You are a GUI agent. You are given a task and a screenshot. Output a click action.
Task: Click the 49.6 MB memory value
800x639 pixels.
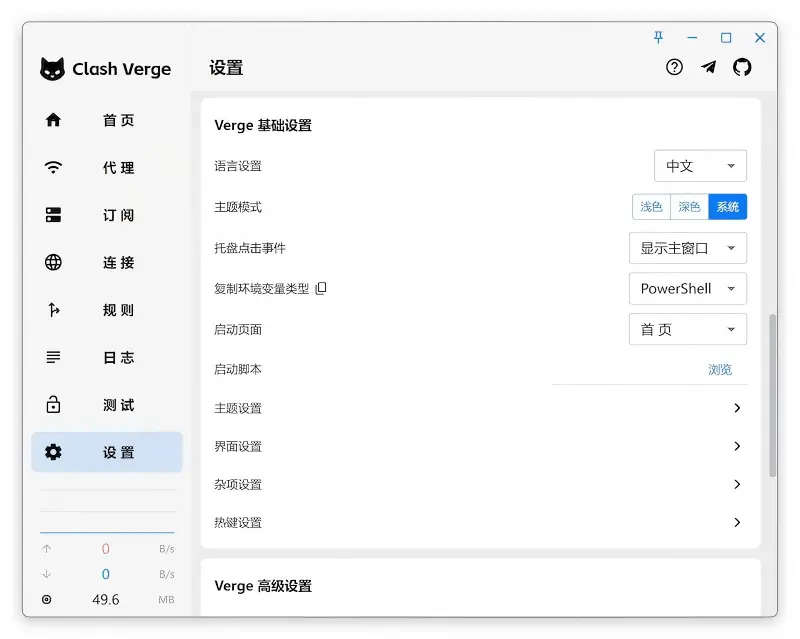click(106, 599)
